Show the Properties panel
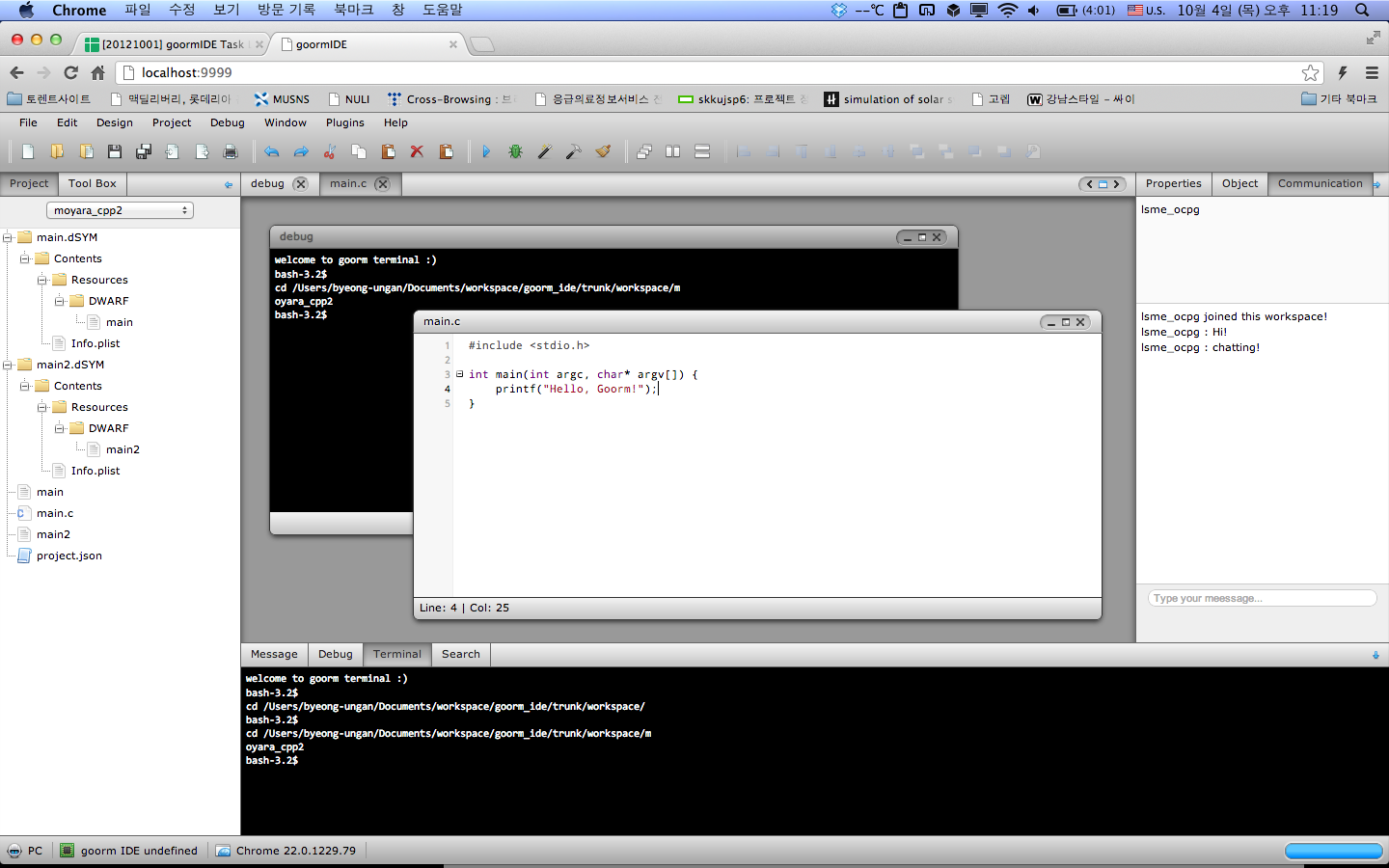1389x868 pixels. point(1173,183)
